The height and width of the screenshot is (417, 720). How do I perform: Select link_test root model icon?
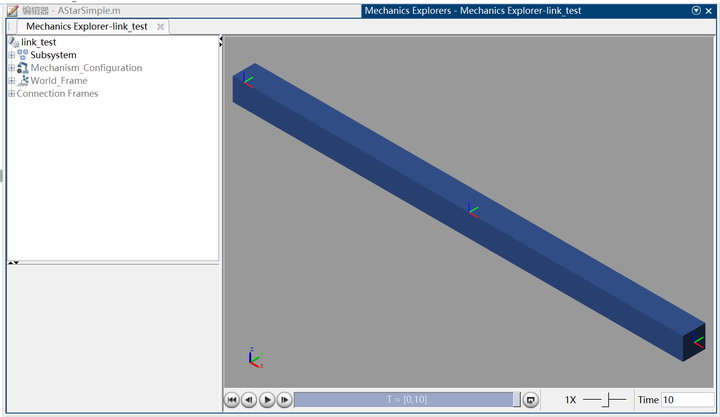pos(14,42)
